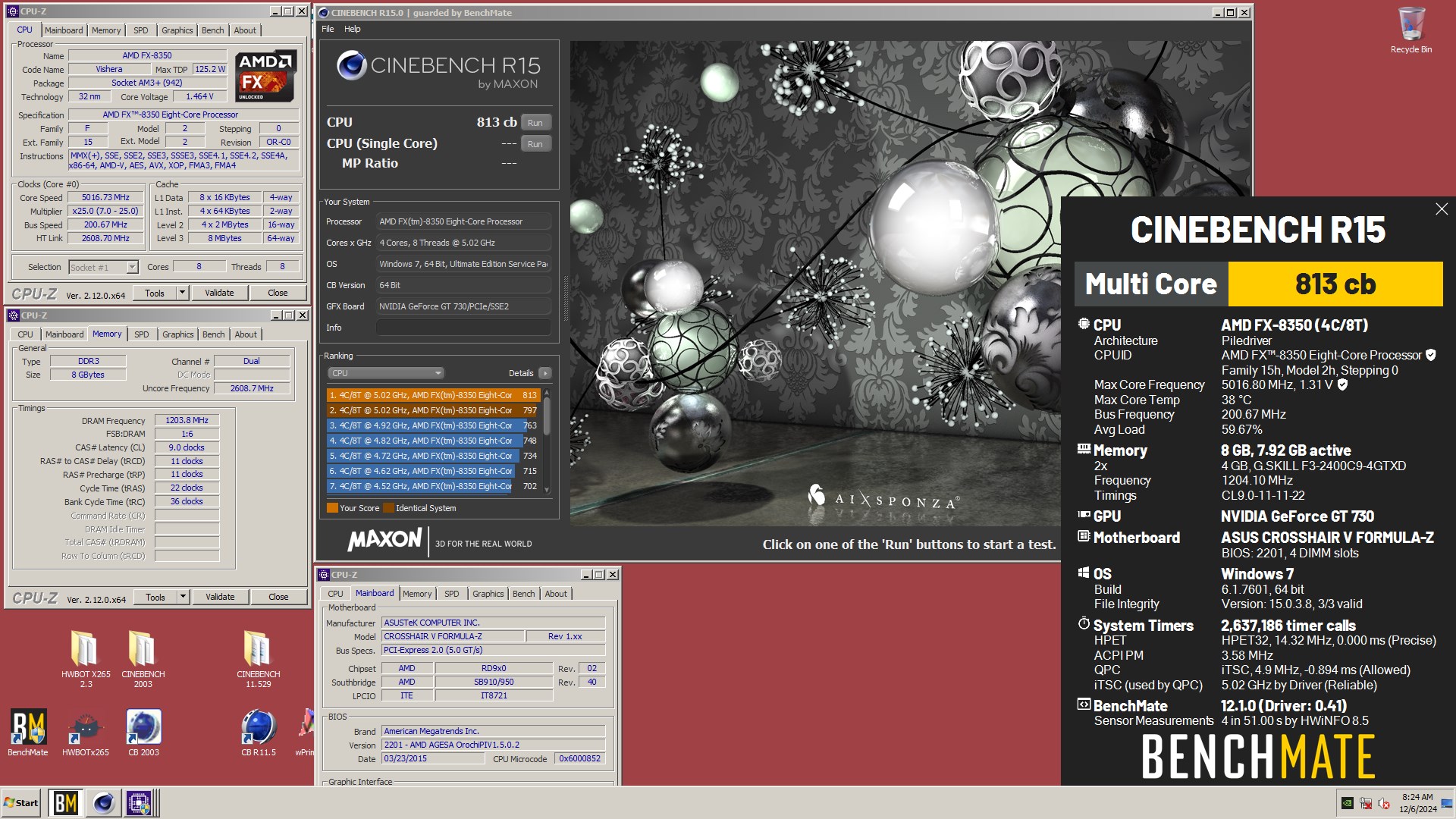This screenshot has width=1456, height=819.
Task: Run the CPU multi-core test
Action: [x=535, y=123]
